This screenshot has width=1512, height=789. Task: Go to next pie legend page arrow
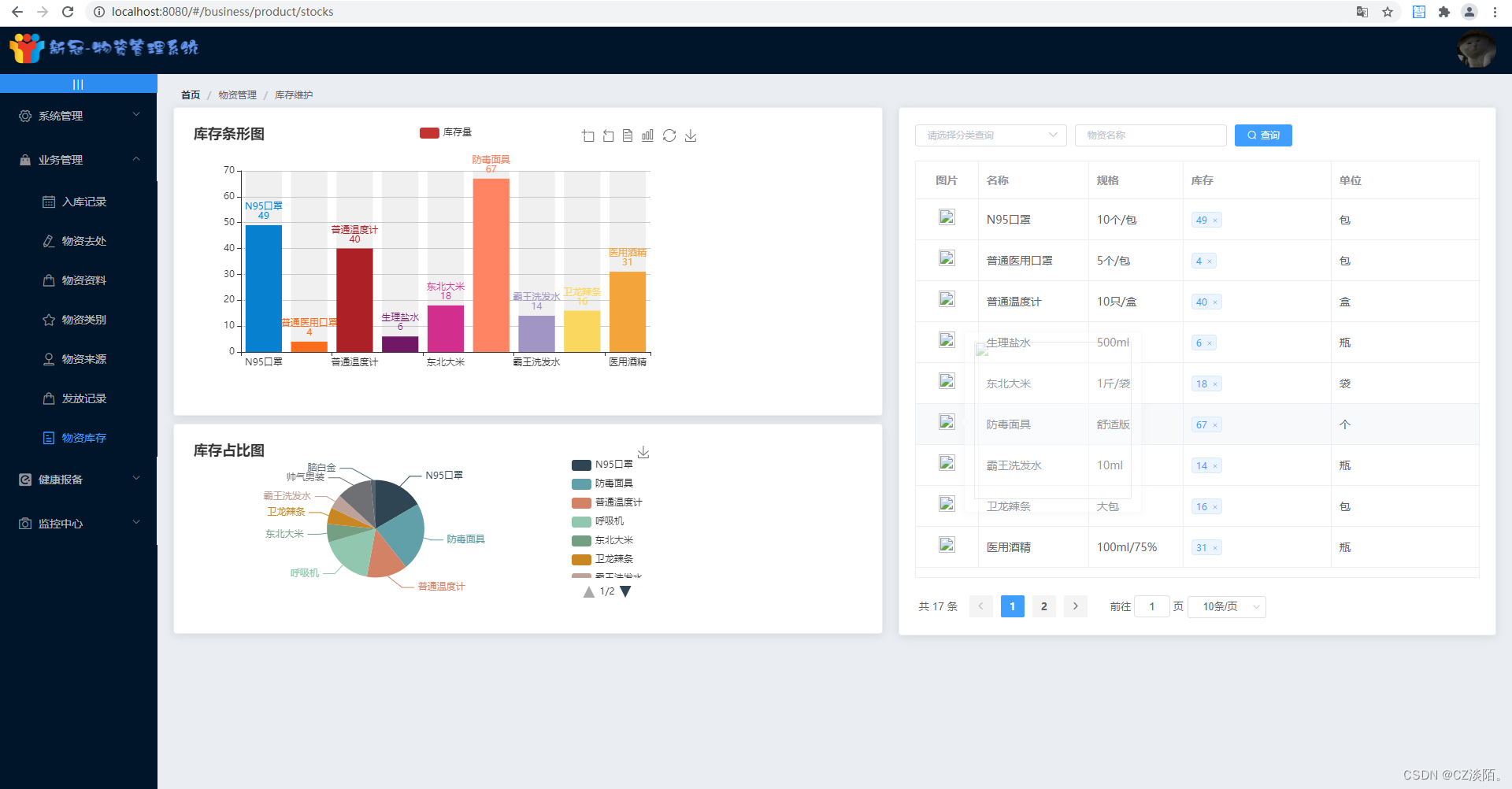tap(626, 591)
